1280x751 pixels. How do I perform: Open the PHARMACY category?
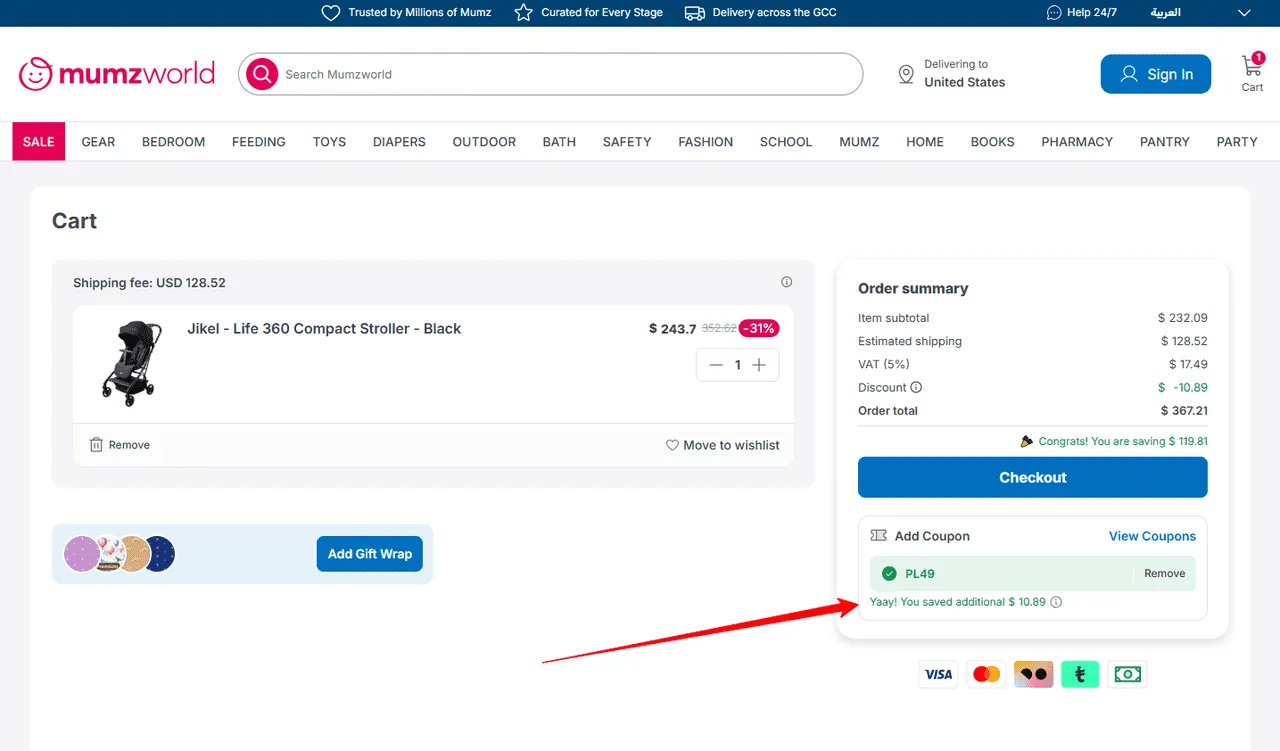click(1077, 142)
